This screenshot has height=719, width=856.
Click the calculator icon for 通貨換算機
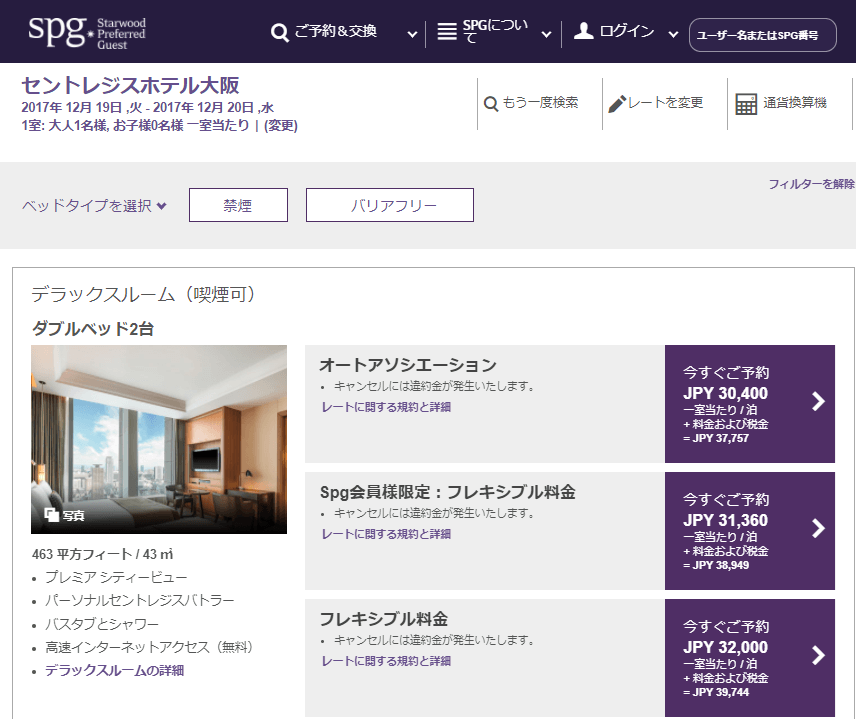pyautogui.click(x=746, y=104)
